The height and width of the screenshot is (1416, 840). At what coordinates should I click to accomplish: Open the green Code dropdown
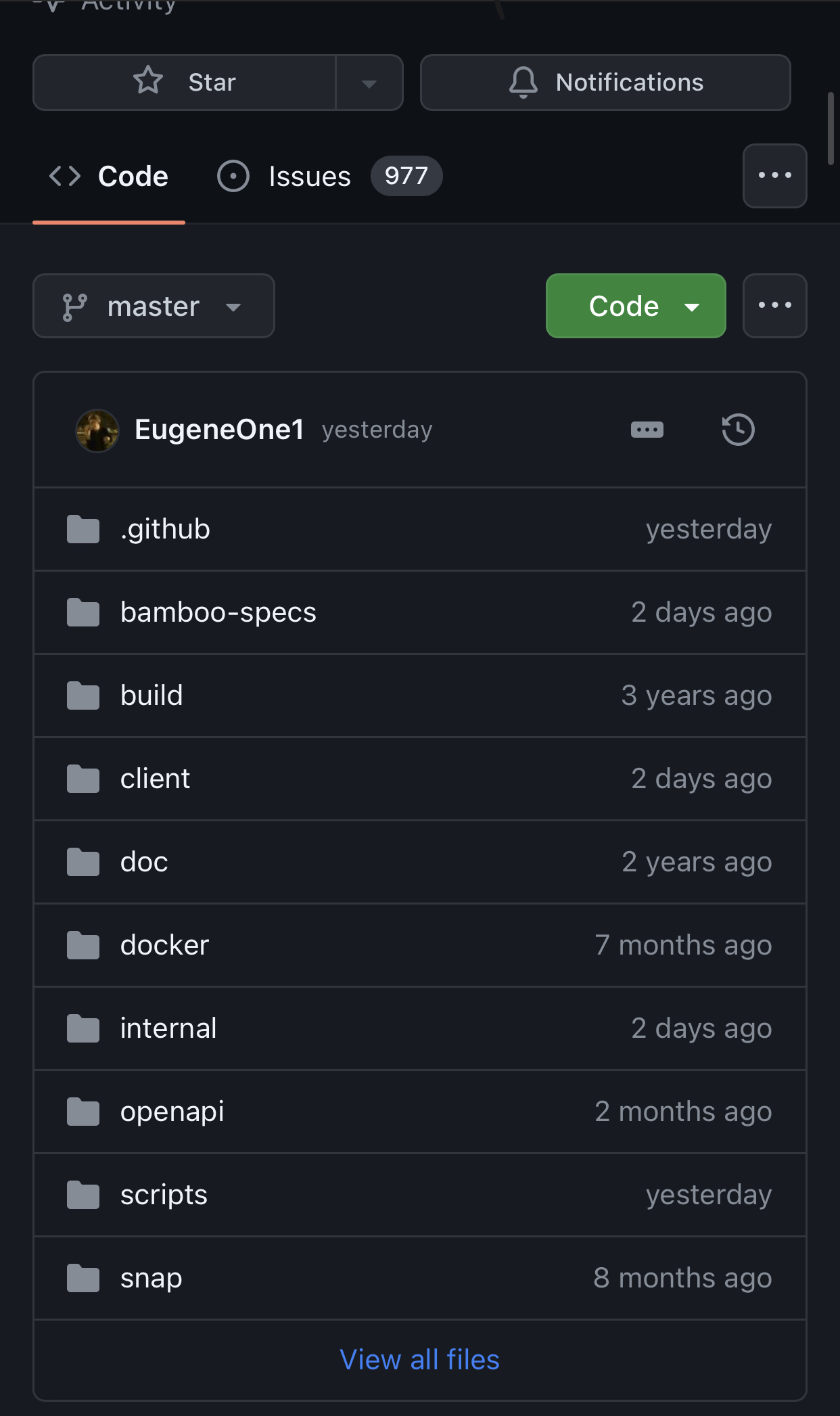pyautogui.click(x=635, y=306)
